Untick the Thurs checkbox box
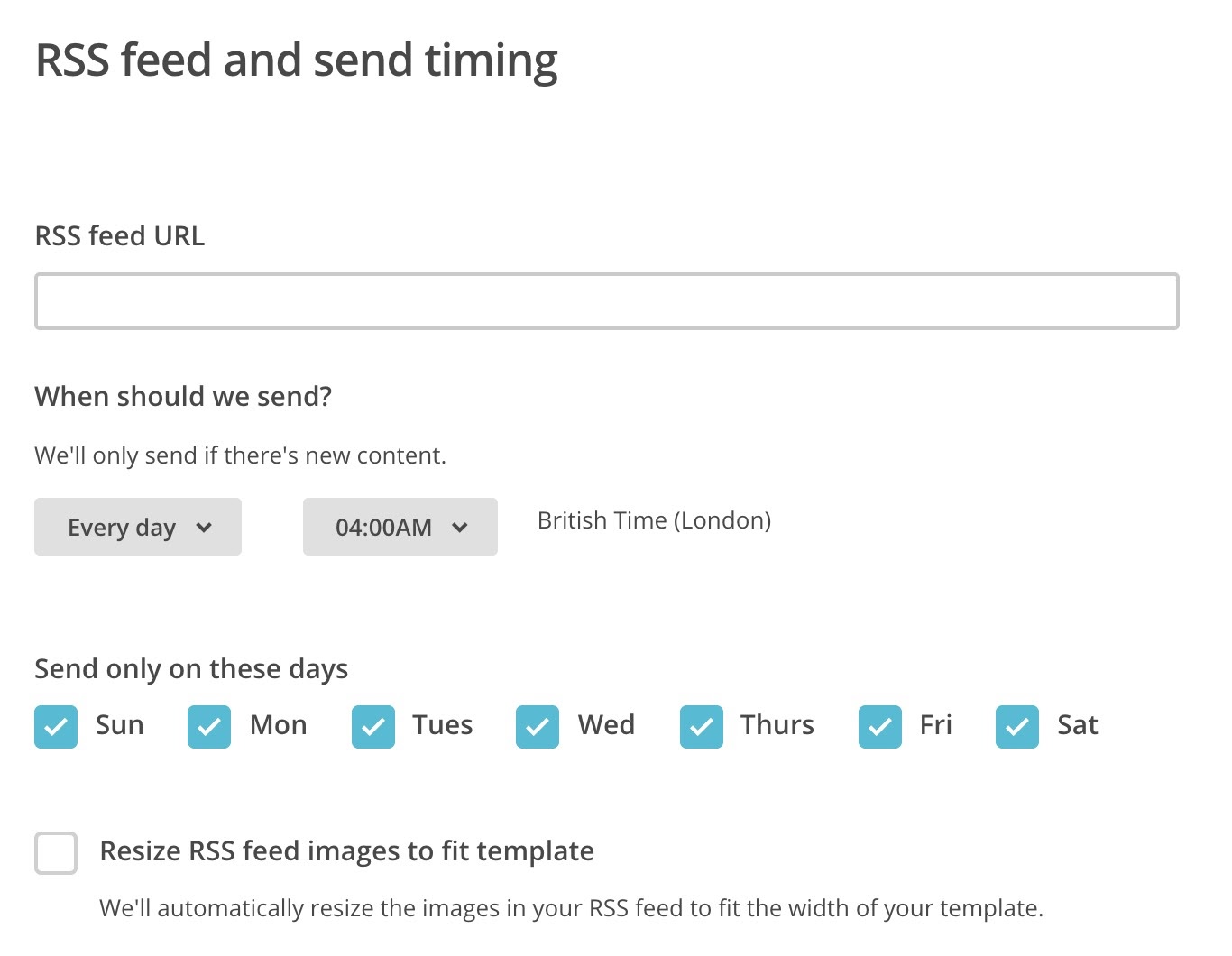Screen dimensions: 1232x956 (x=702, y=727)
